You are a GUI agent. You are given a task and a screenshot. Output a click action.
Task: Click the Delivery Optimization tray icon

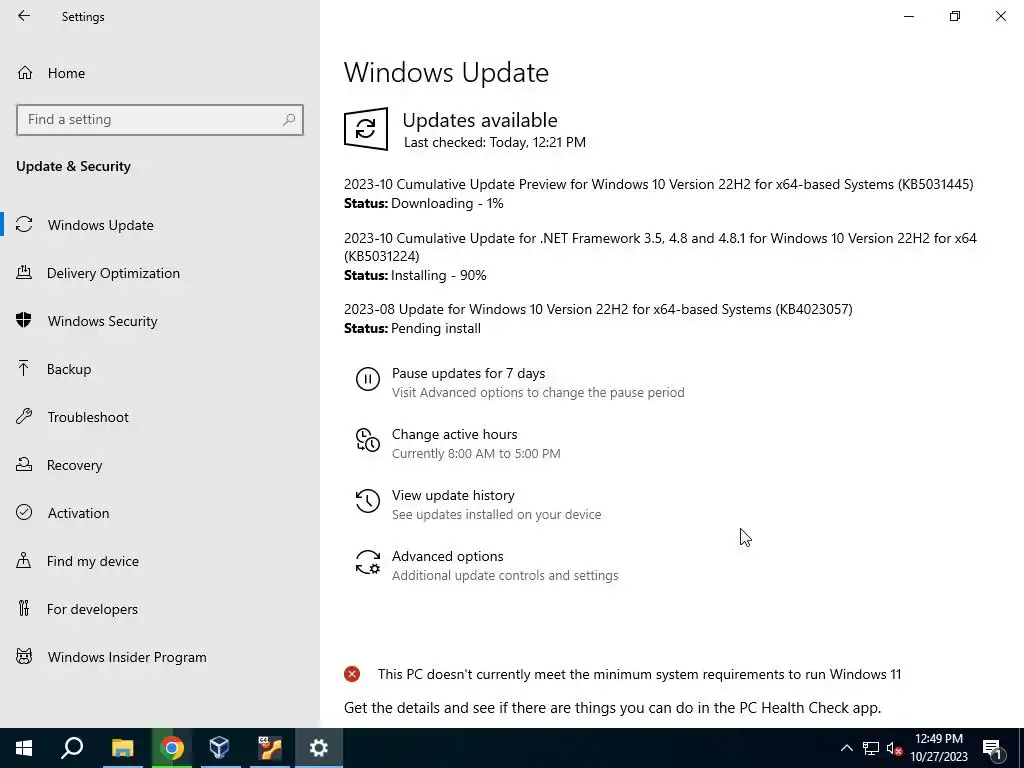(24, 272)
